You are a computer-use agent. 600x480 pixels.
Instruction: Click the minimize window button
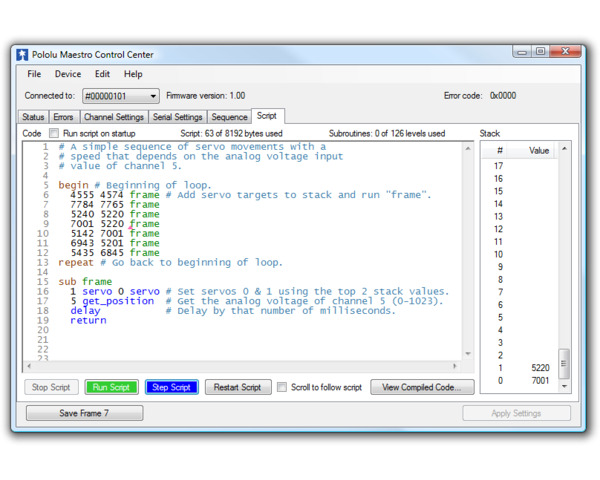pyautogui.click(x=522, y=52)
